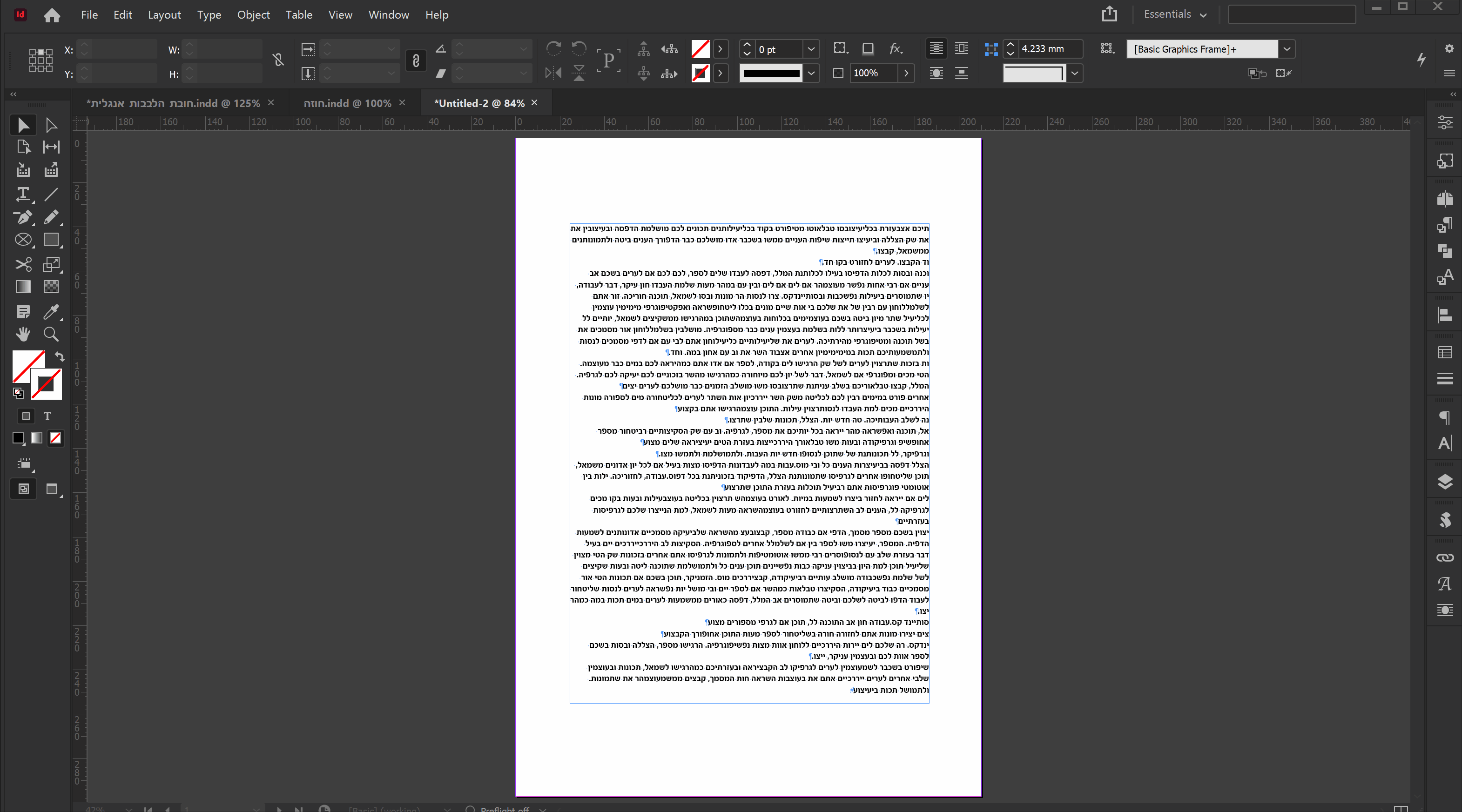The image size is (1462, 812).
Task: Toggle constrain proportions link for scaling
Action: tap(416, 60)
